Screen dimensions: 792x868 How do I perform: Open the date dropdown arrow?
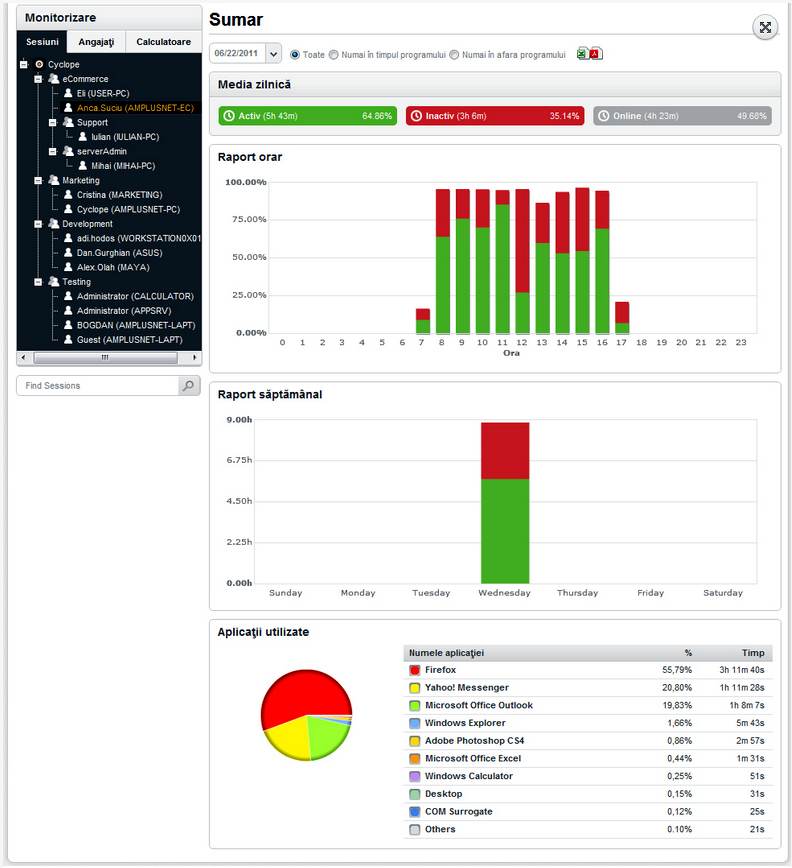[273, 54]
